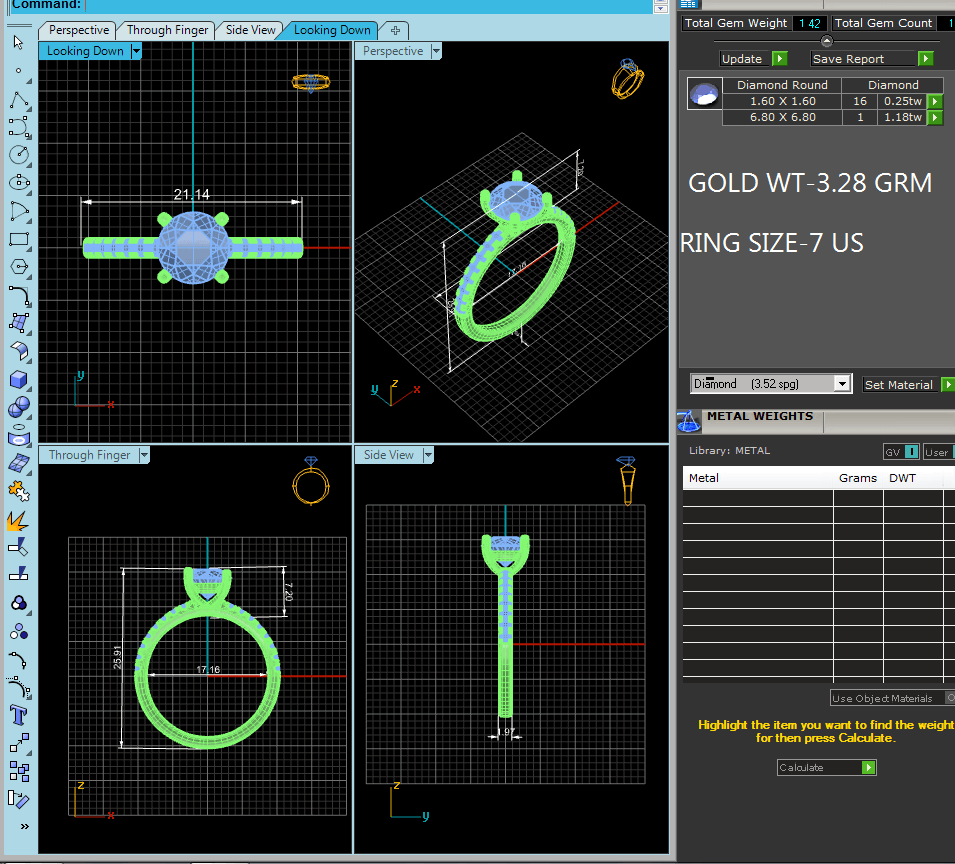Click the gem panel divider slider handle
Viewport: 955px width, 864px height.
[826, 41]
